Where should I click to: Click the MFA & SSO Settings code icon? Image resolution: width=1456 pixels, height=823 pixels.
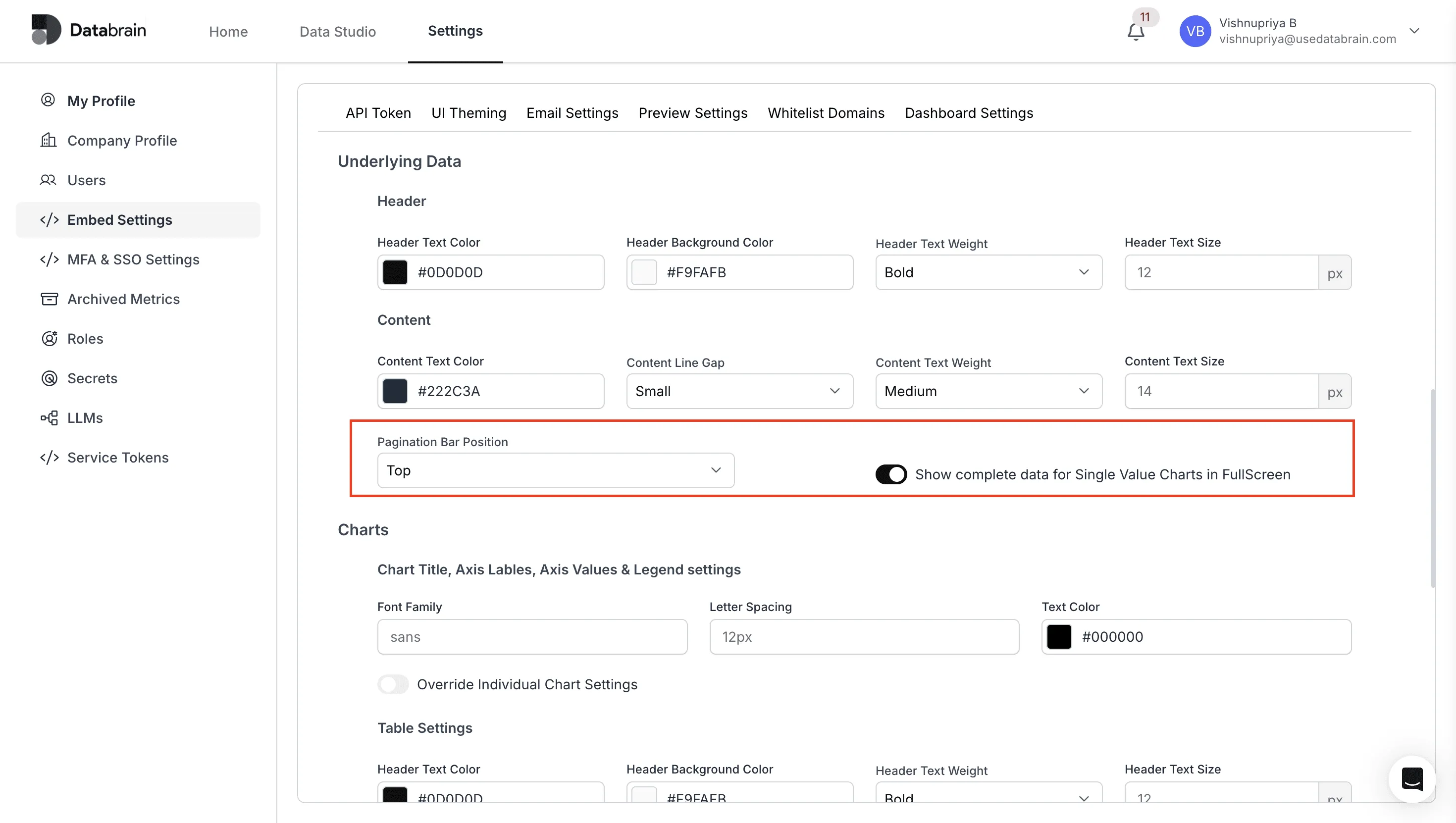pos(49,259)
